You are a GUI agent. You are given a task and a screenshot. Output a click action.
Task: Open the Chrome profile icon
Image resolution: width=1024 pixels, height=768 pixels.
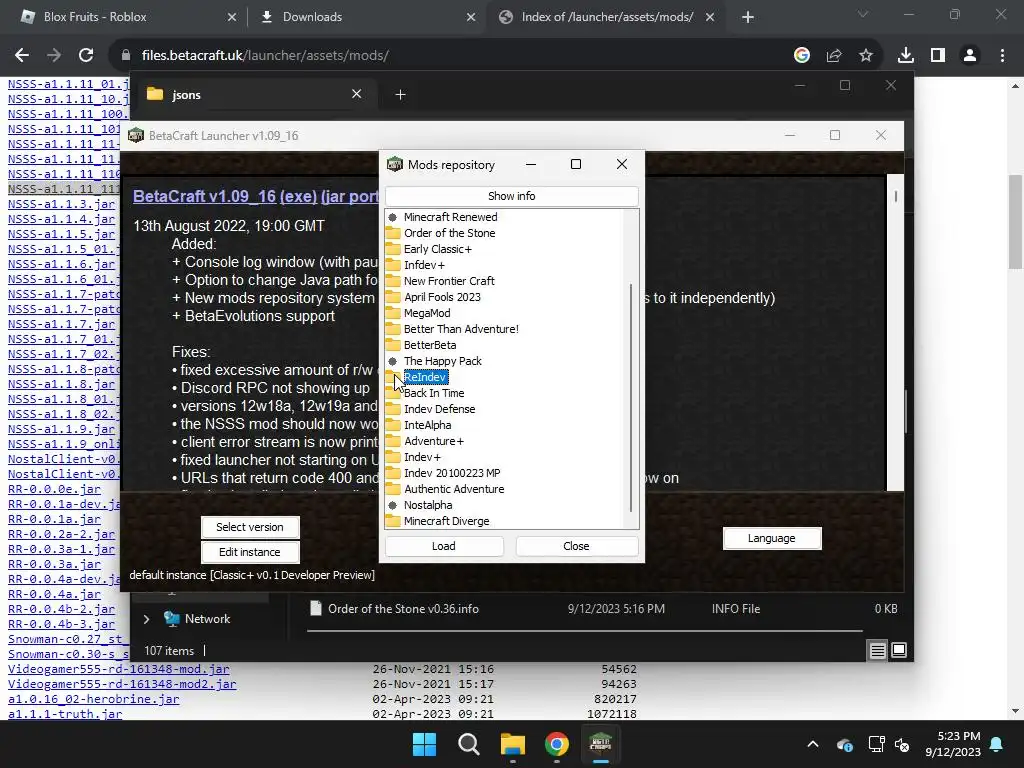970,56
